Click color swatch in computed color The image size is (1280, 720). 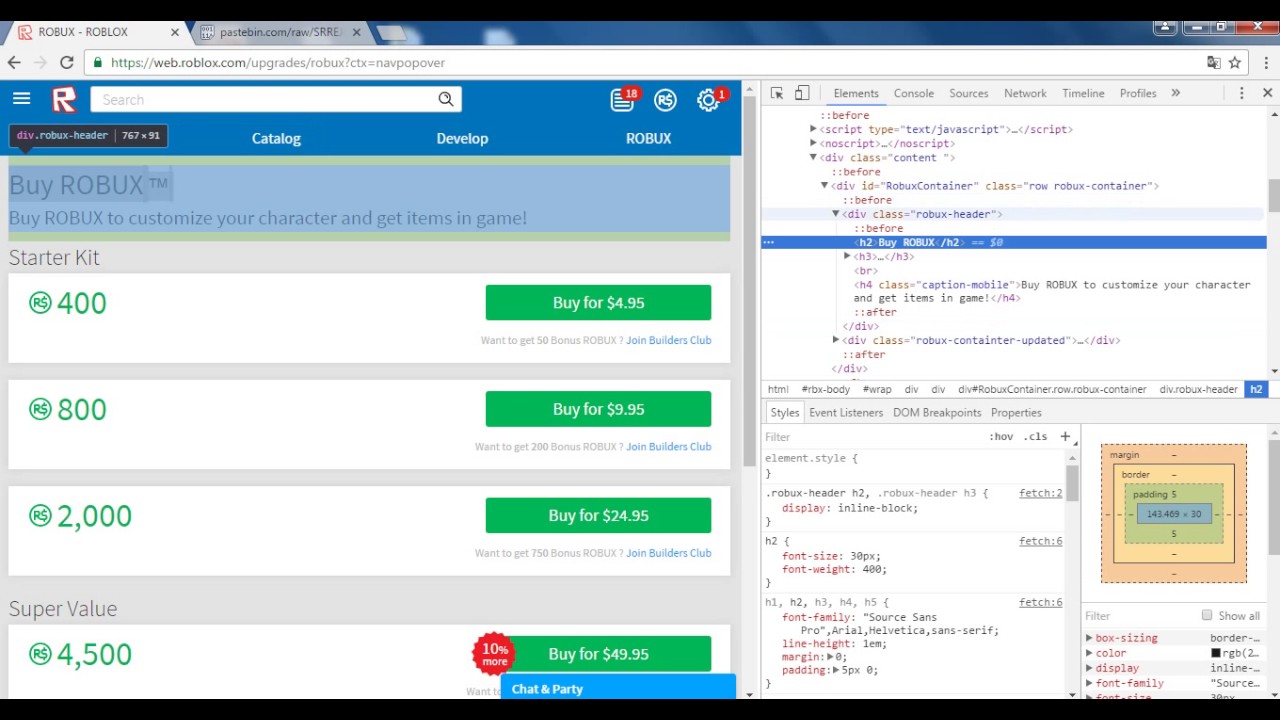pos(1216,653)
